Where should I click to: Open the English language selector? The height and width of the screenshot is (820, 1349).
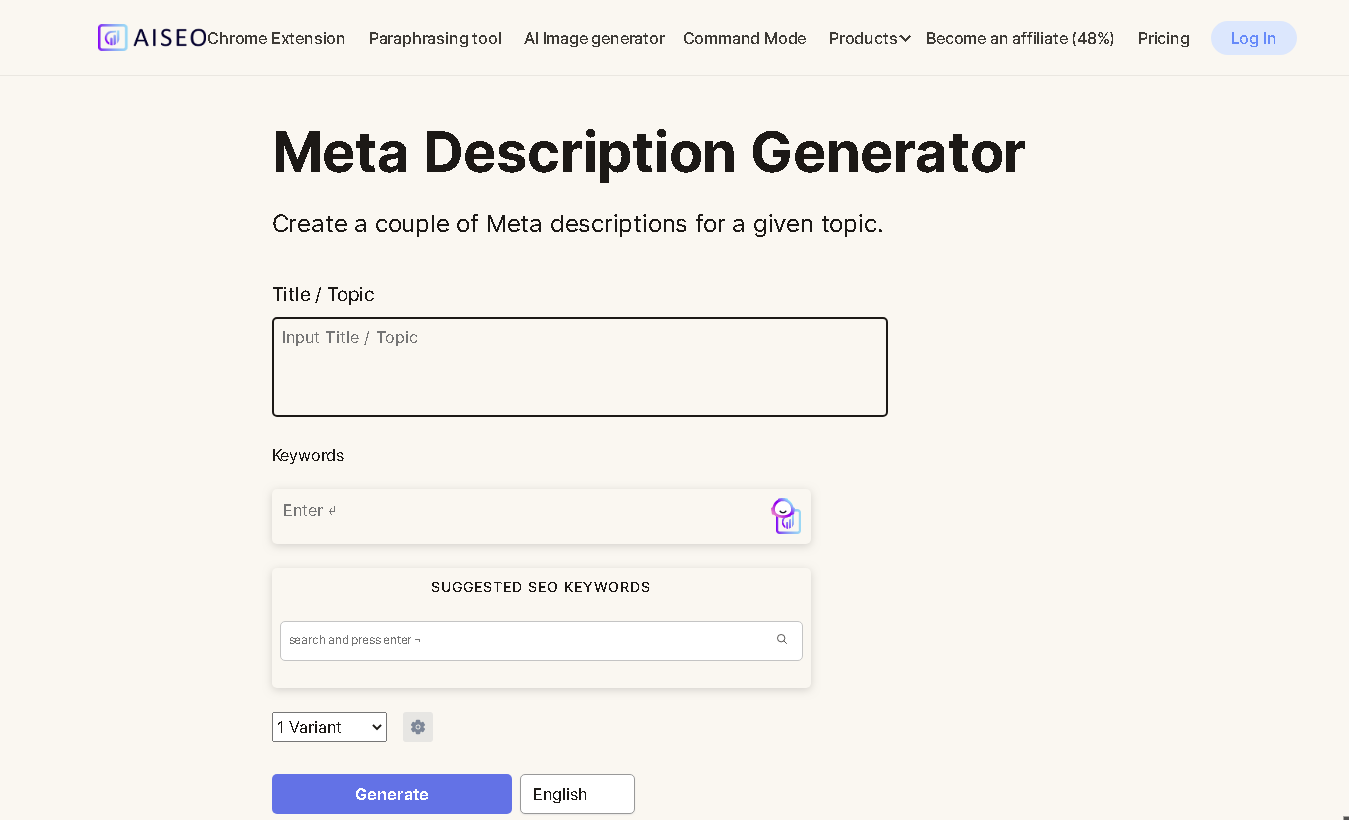click(577, 794)
